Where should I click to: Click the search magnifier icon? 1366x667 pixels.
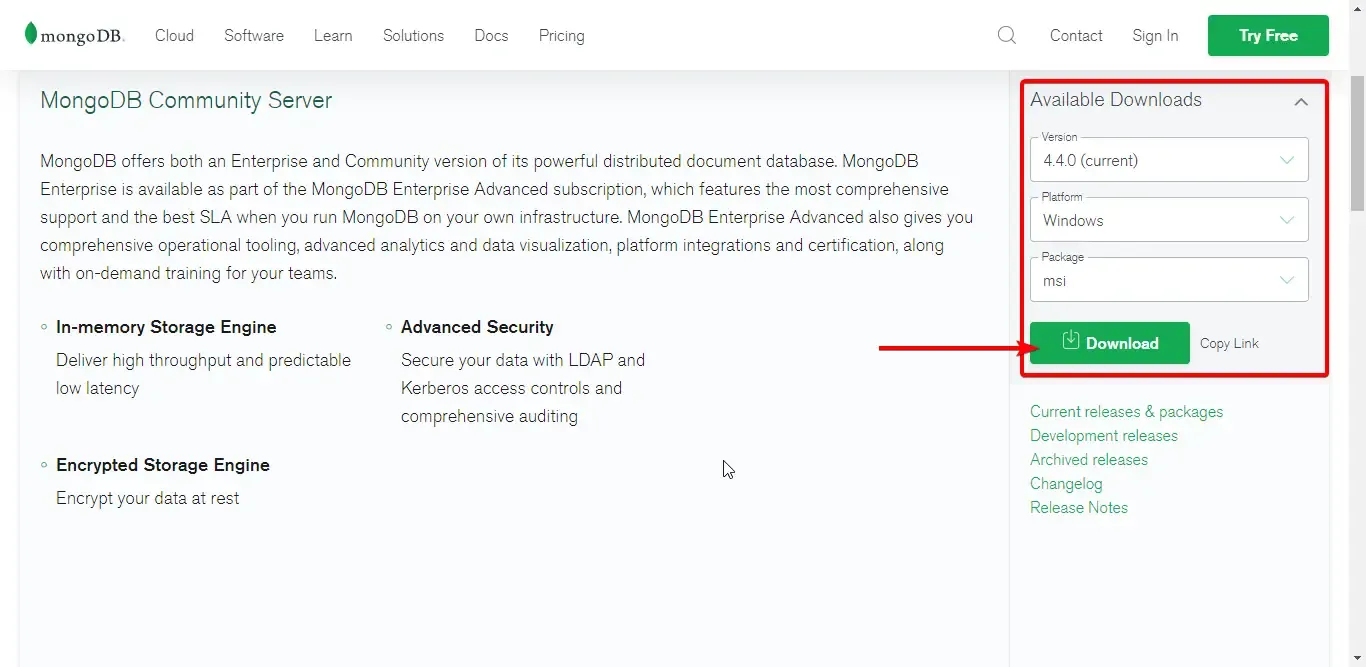pyautogui.click(x=1006, y=35)
